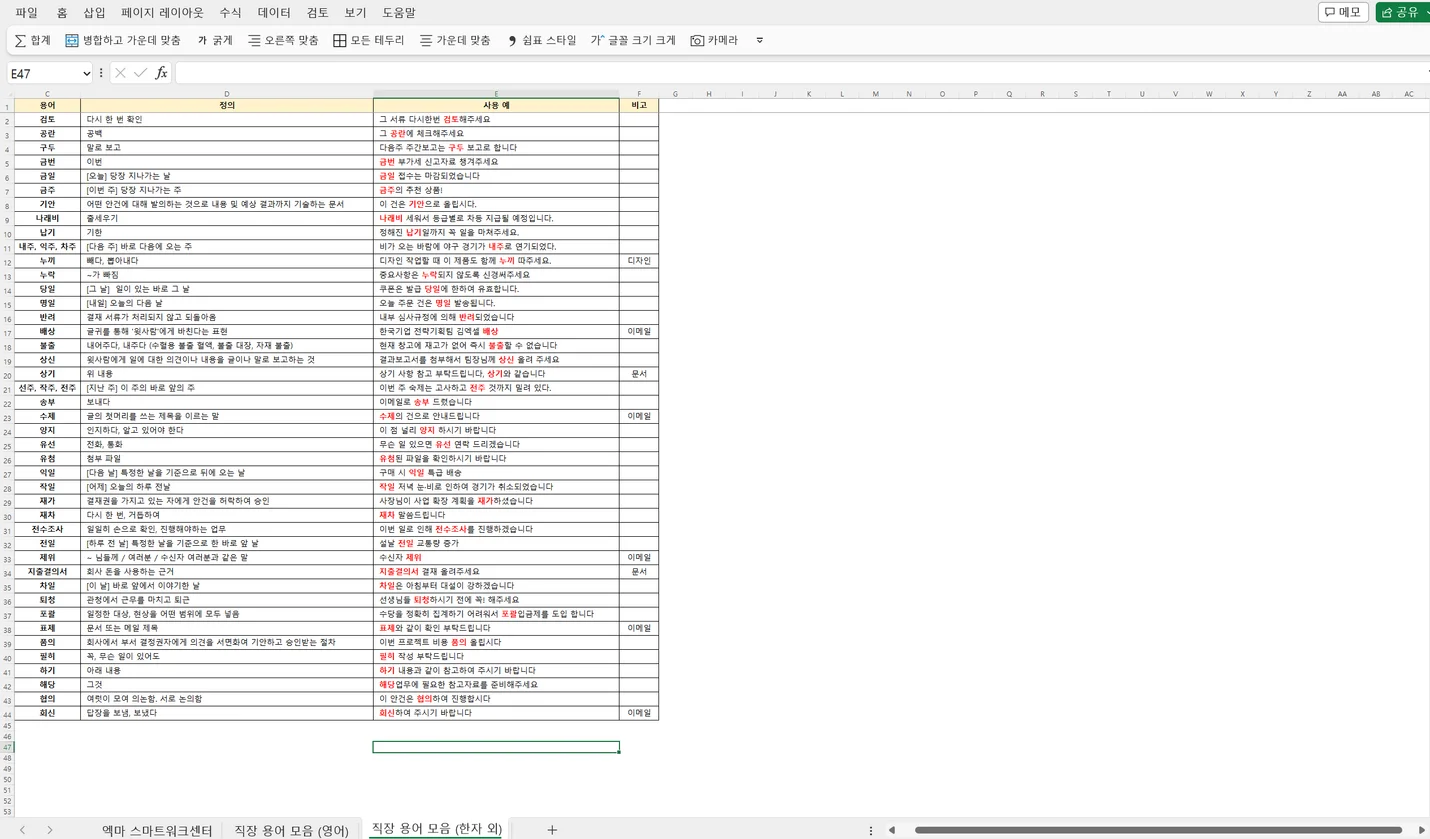Select the cell containing 전수조사
The image size is (1430, 839).
pyautogui.click(x=47, y=529)
